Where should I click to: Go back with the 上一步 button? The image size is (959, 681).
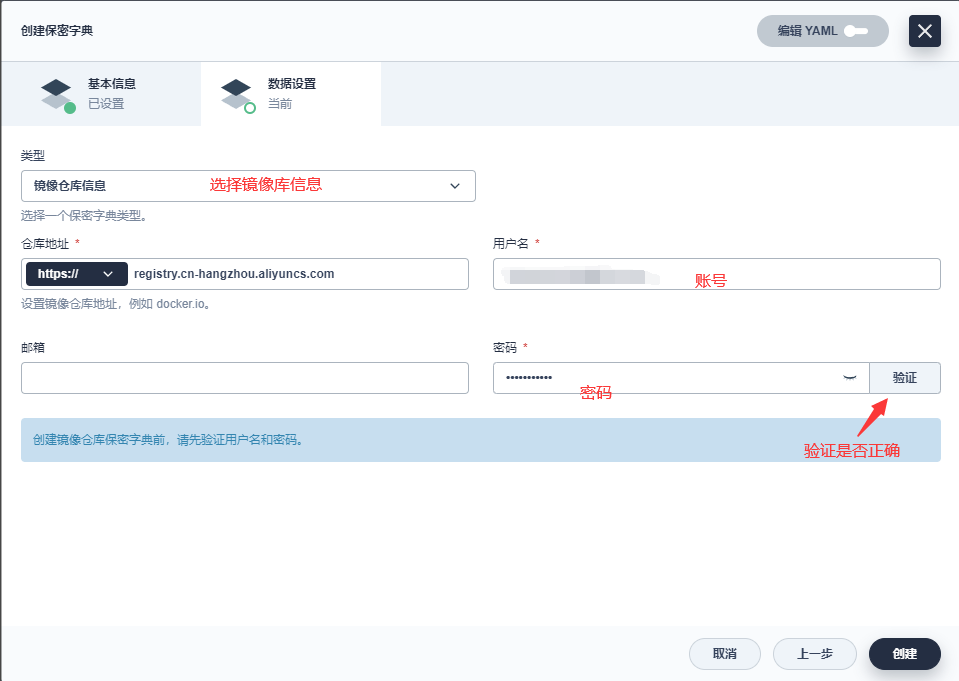pos(814,654)
